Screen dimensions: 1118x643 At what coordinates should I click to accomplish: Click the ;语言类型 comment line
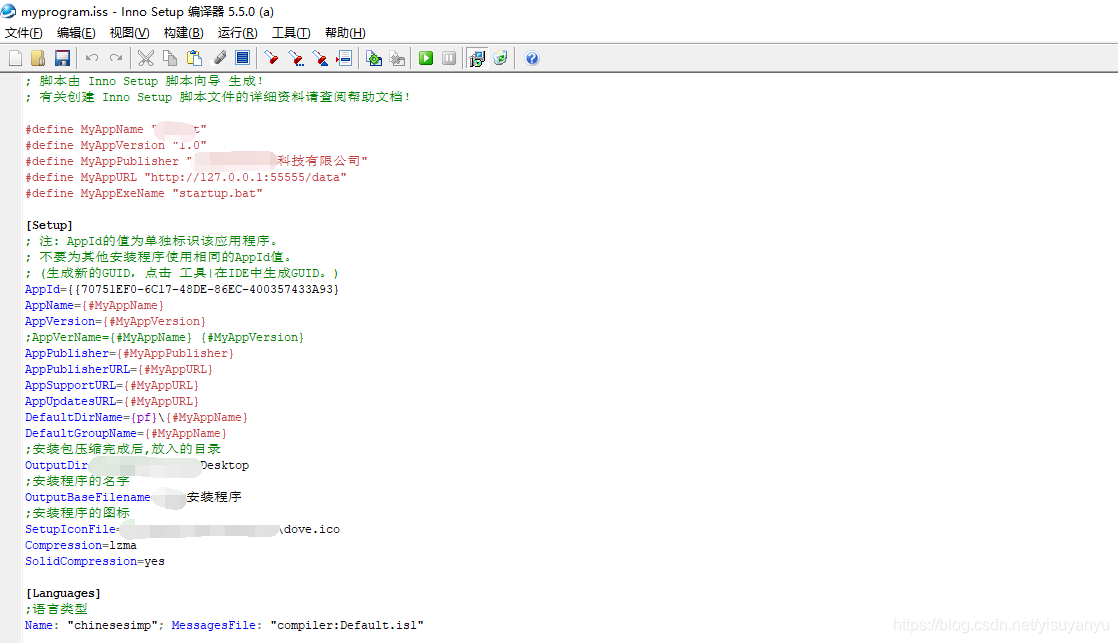click(x=56, y=609)
